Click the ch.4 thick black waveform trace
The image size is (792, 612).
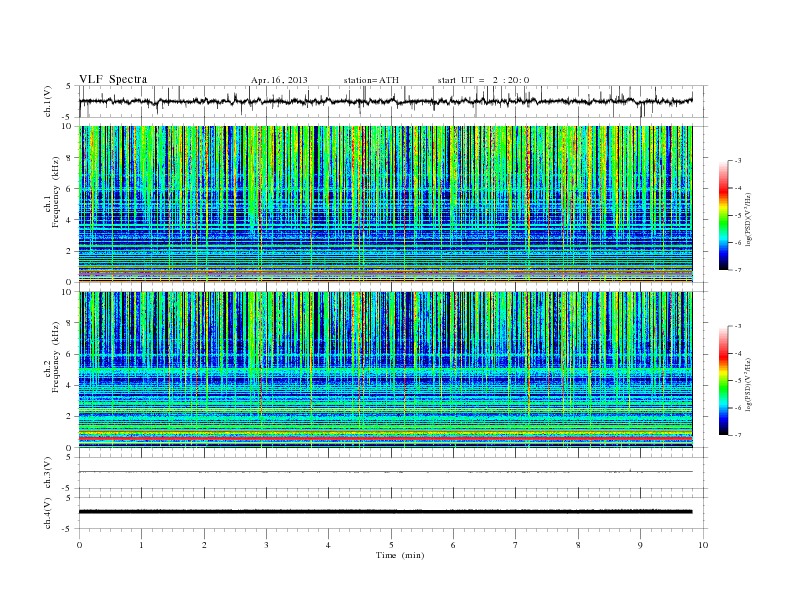click(x=385, y=512)
